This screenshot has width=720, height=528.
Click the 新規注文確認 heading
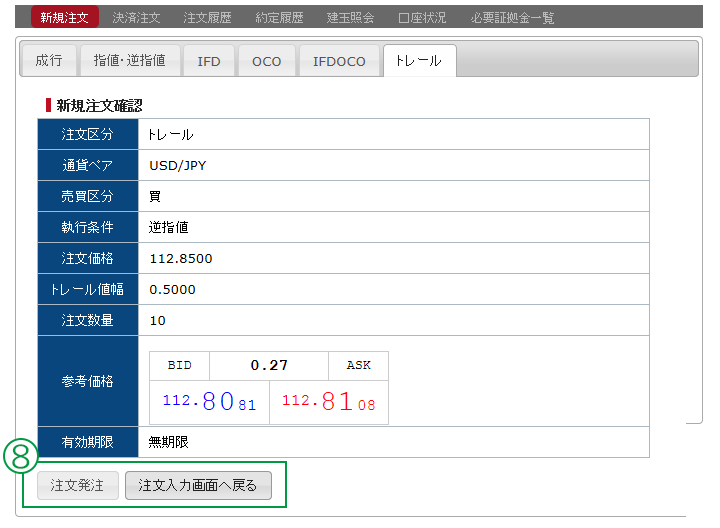99,106
